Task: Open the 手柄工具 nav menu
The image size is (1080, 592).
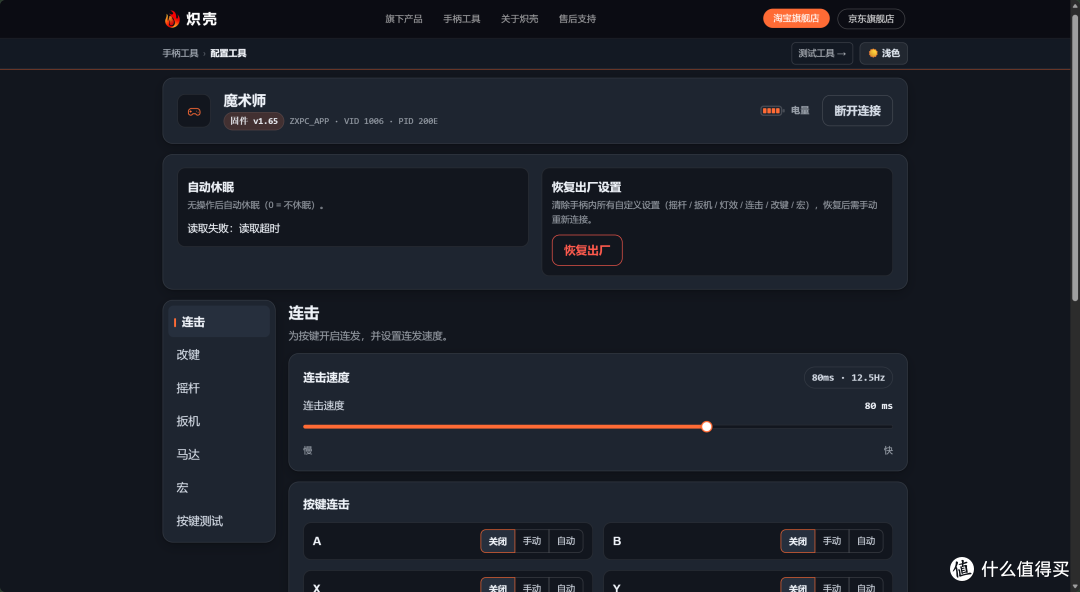Action: [461, 19]
